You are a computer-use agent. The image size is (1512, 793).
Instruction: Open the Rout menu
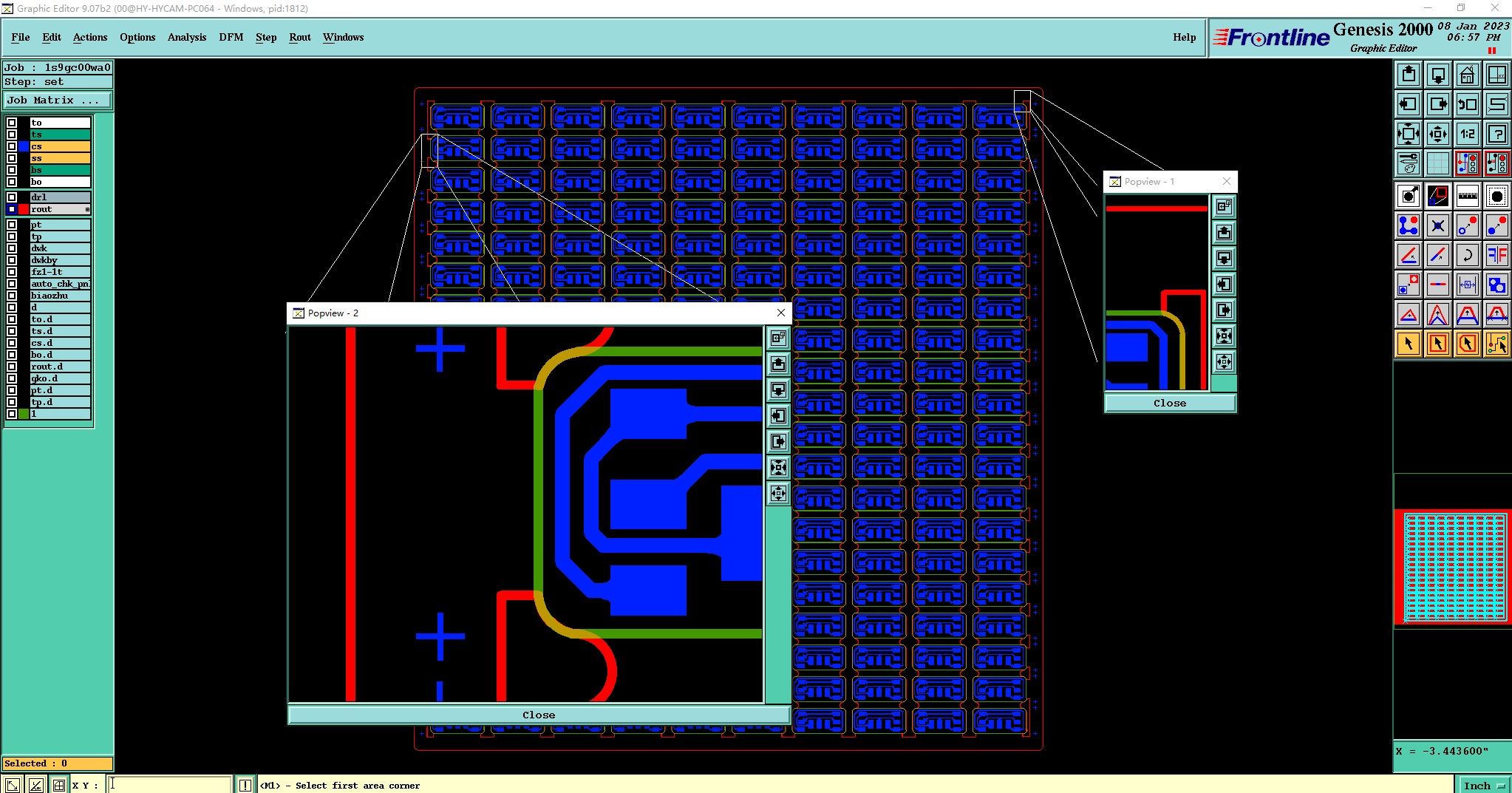click(x=300, y=37)
